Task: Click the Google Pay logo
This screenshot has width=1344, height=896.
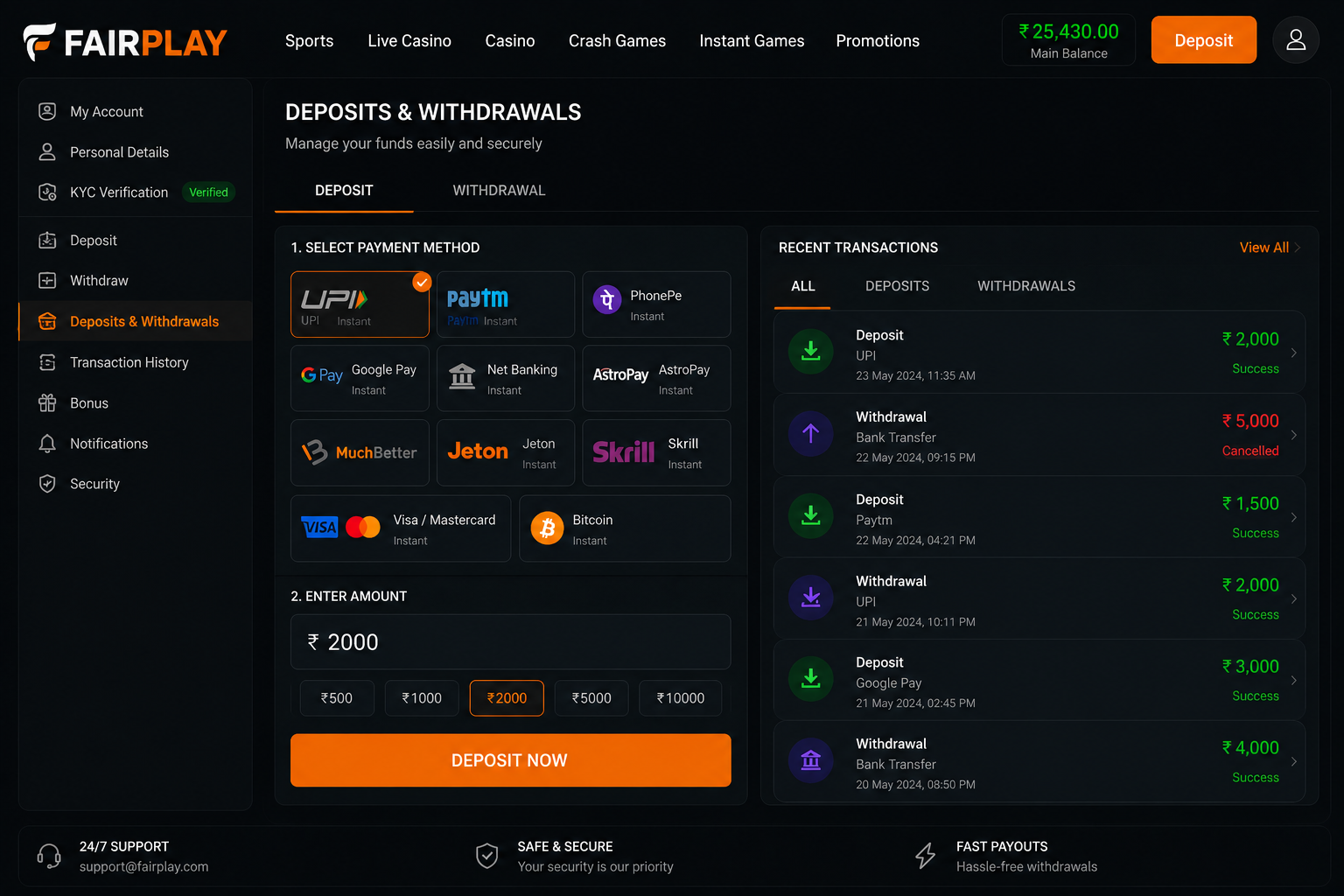Action: point(322,375)
